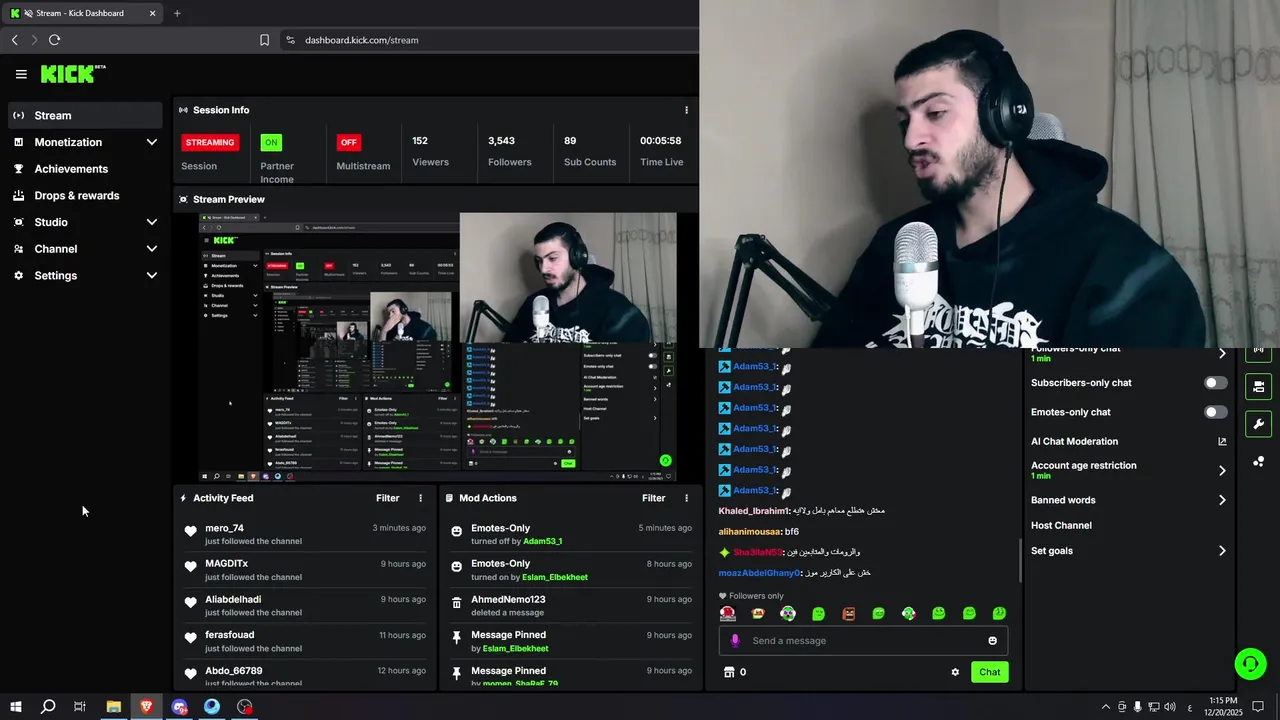Click the green Chat send button
The width and height of the screenshot is (1280, 720).
pyautogui.click(x=989, y=672)
